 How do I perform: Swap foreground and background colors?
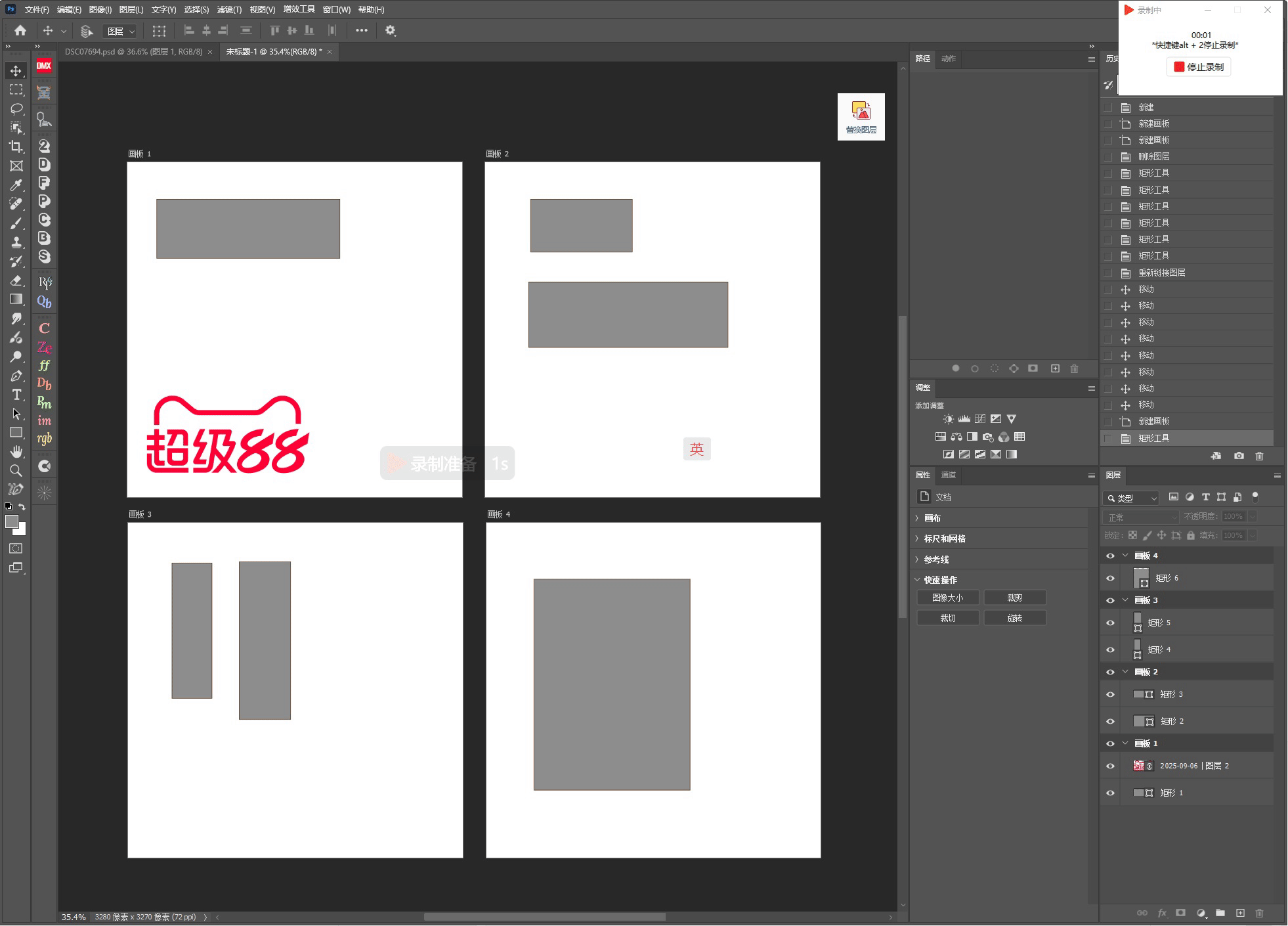[22, 507]
